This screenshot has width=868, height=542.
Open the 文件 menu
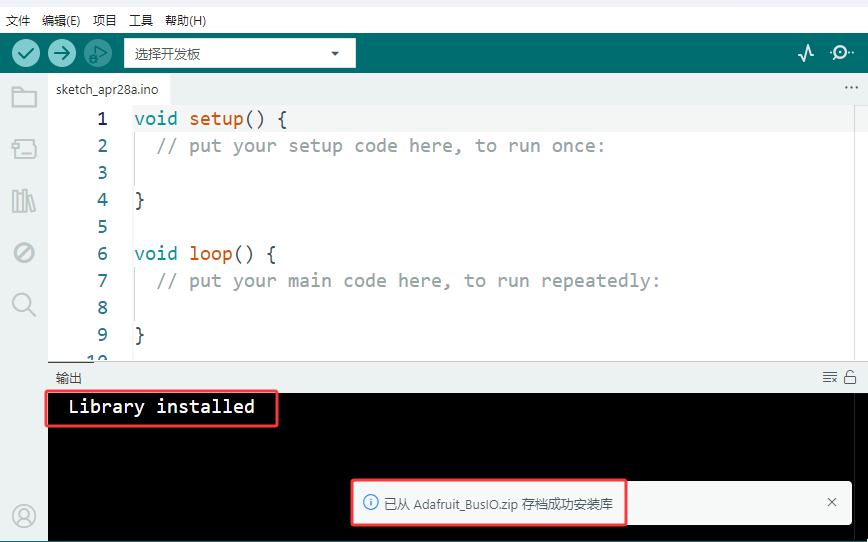coord(18,21)
